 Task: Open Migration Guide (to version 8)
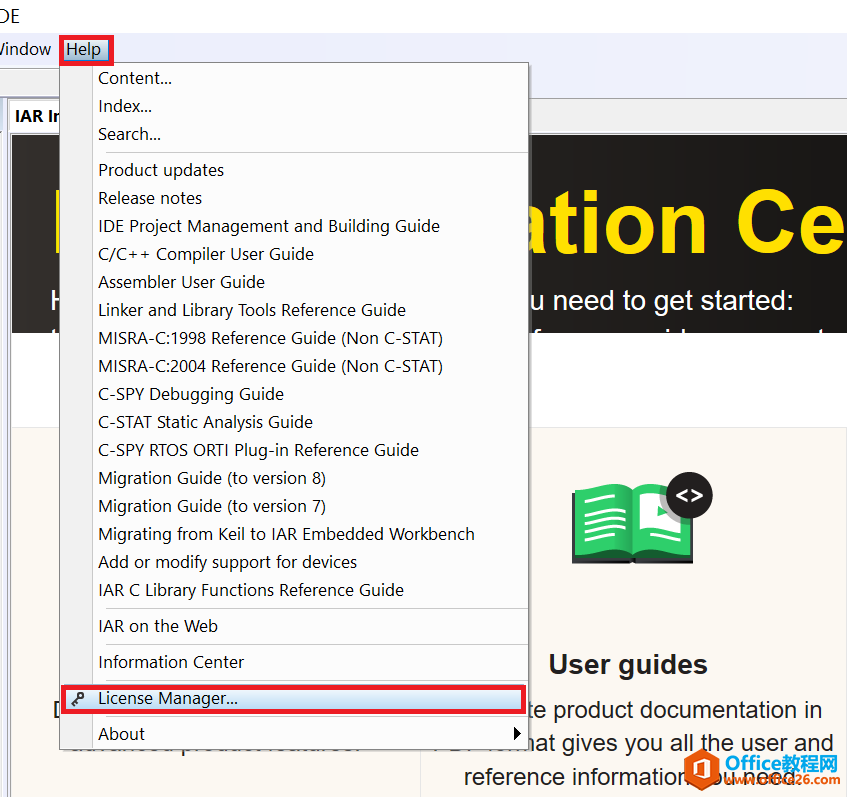click(x=294, y=479)
